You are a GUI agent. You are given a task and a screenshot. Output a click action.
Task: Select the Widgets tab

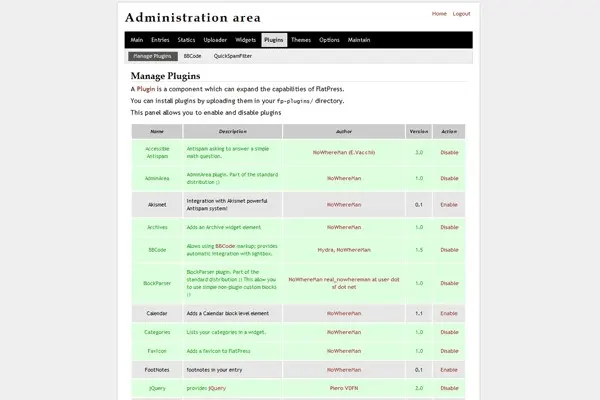point(245,40)
